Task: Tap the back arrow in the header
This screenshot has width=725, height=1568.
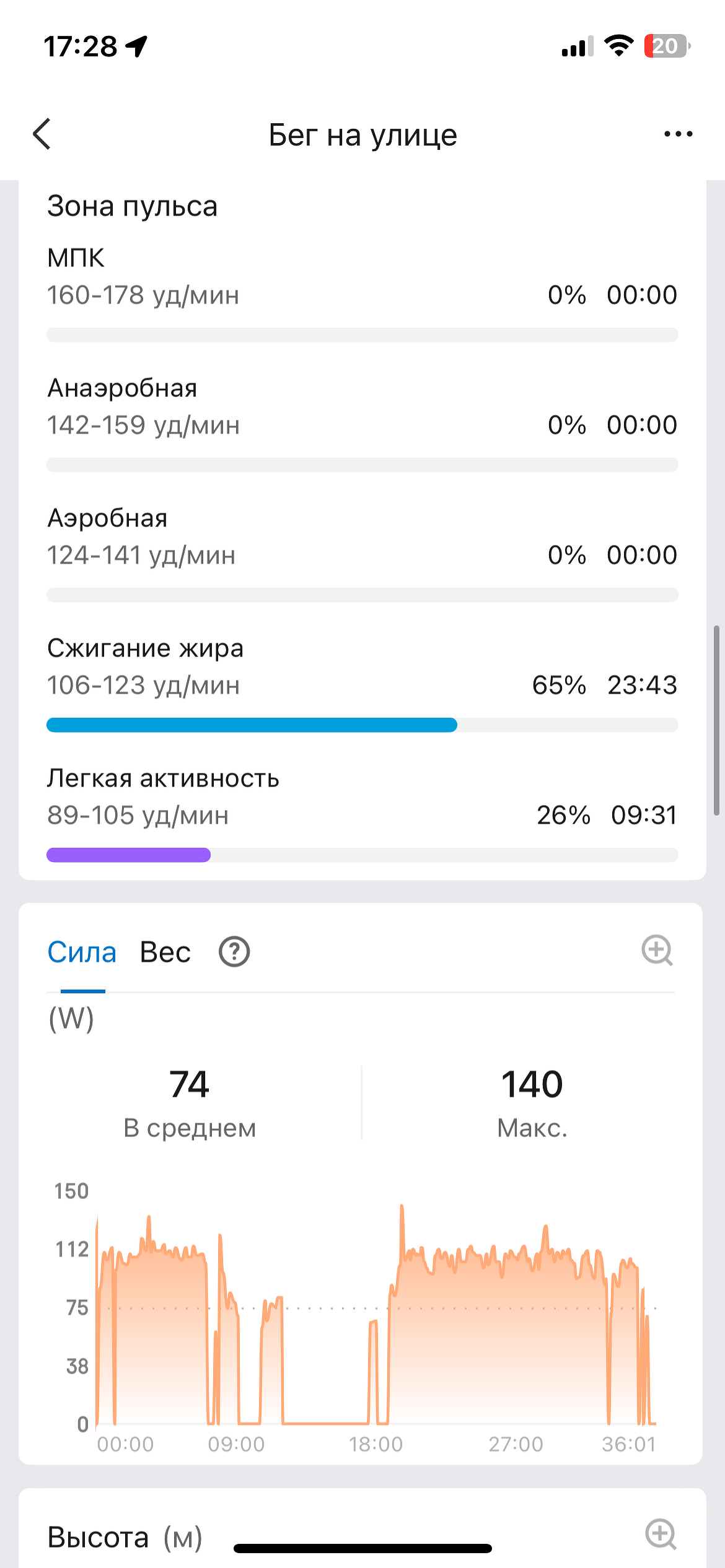Action: pyautogui.click(x=42, y=134)
